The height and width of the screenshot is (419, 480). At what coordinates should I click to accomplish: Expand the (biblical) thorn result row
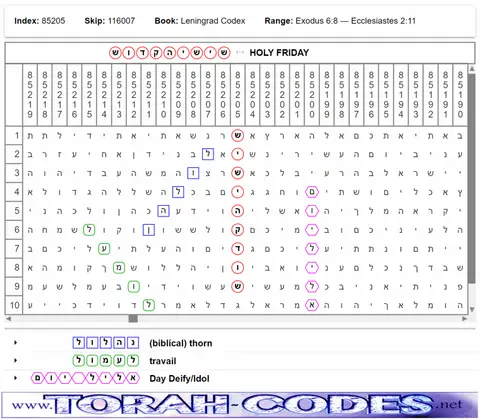click(x=15, y=343)
